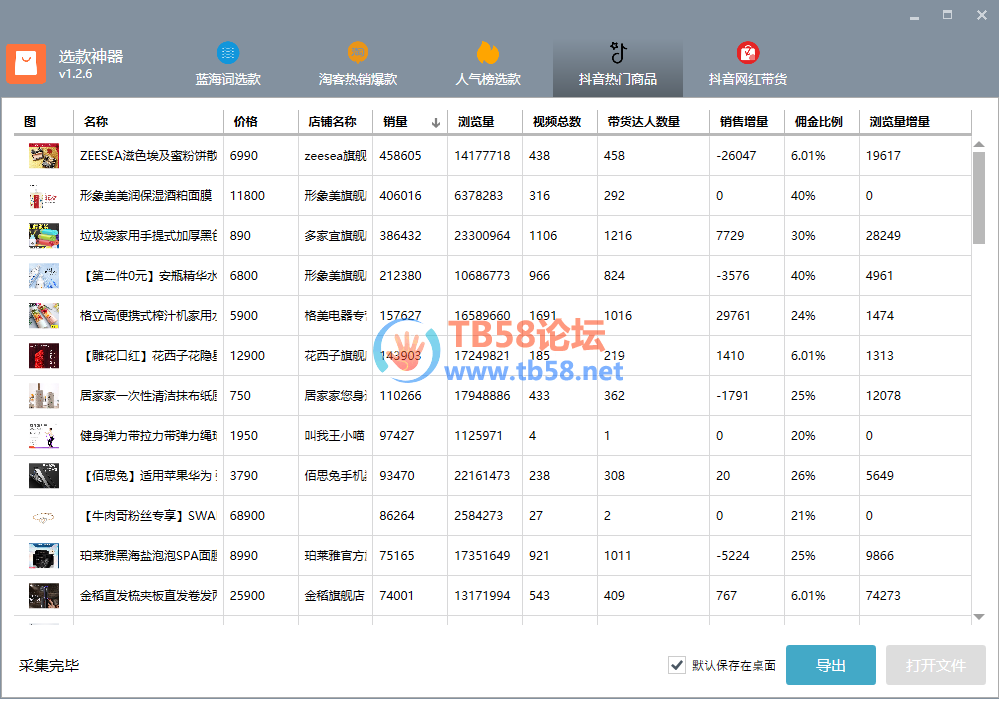Sort by the 名称 column header
999x701 pixels.
(148, 122)
